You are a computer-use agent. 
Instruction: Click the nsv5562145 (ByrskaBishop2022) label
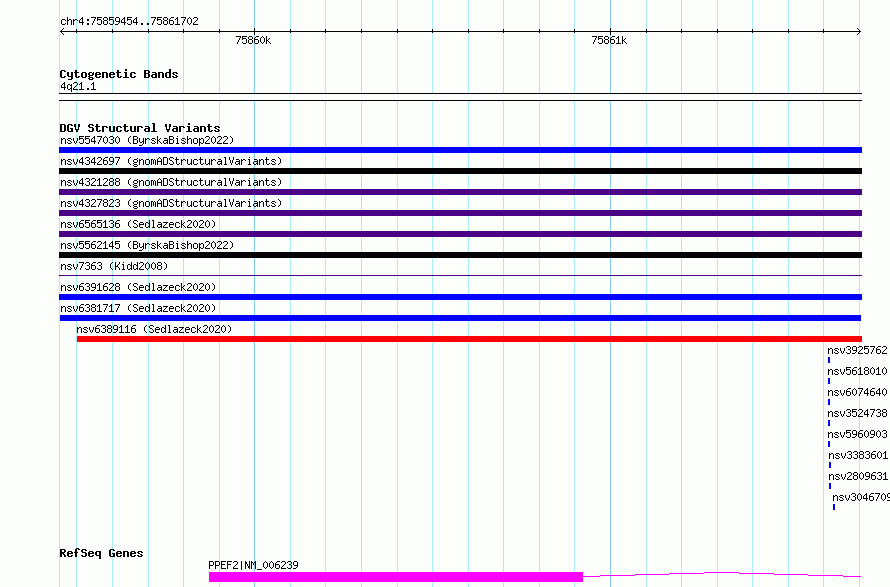[147, 245]
